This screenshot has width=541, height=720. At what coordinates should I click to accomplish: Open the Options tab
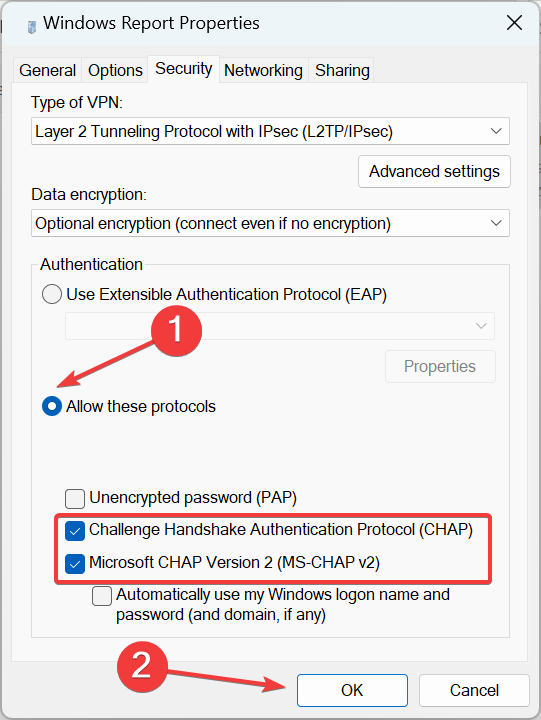[x=115, y=70]
